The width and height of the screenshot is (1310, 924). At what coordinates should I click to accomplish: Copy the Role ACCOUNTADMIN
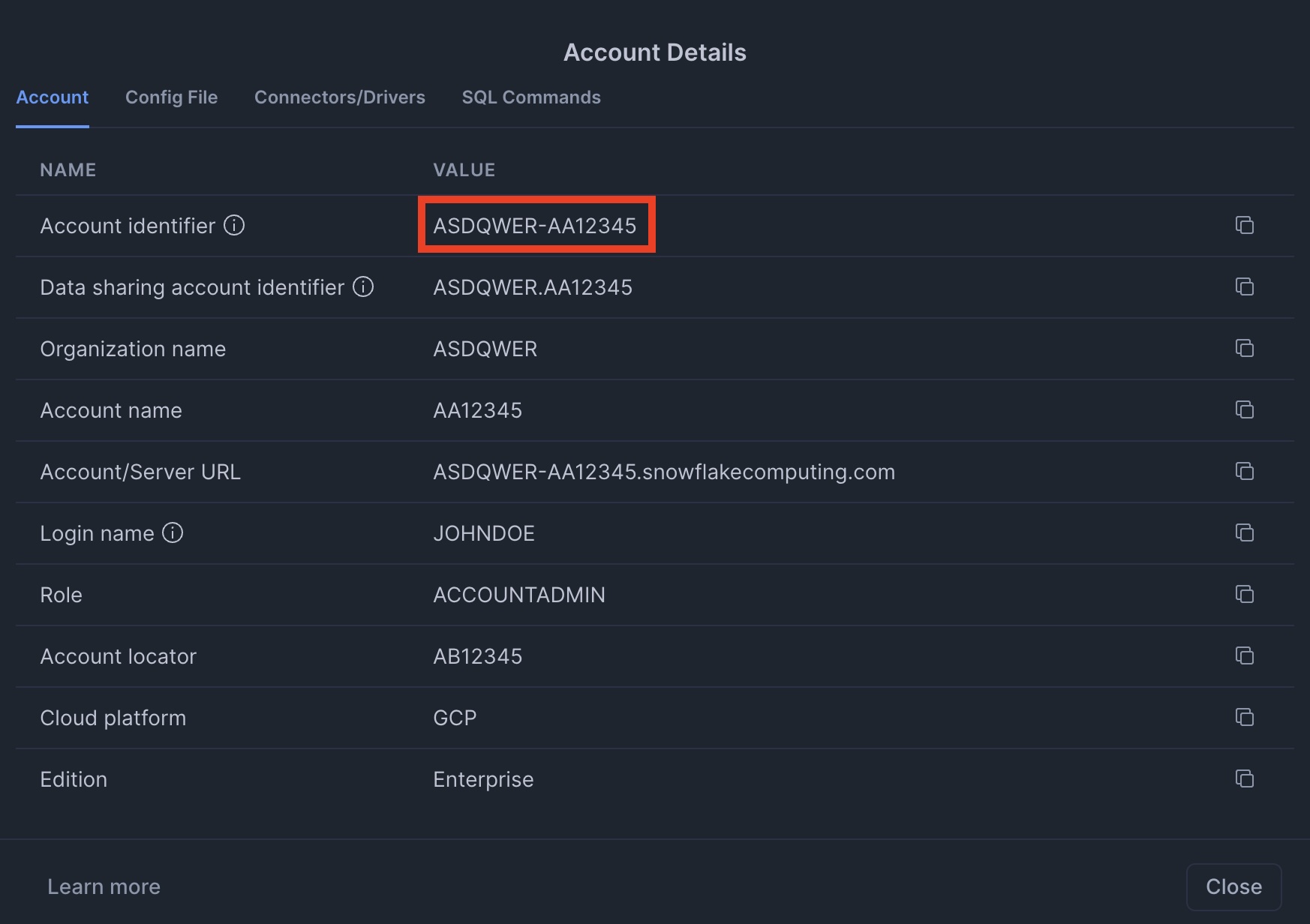1244,595
